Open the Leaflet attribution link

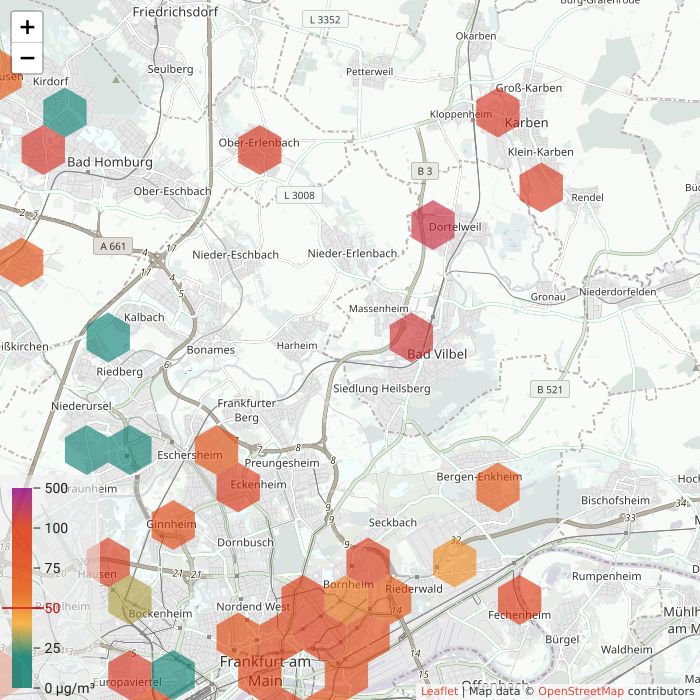(439, 691)
